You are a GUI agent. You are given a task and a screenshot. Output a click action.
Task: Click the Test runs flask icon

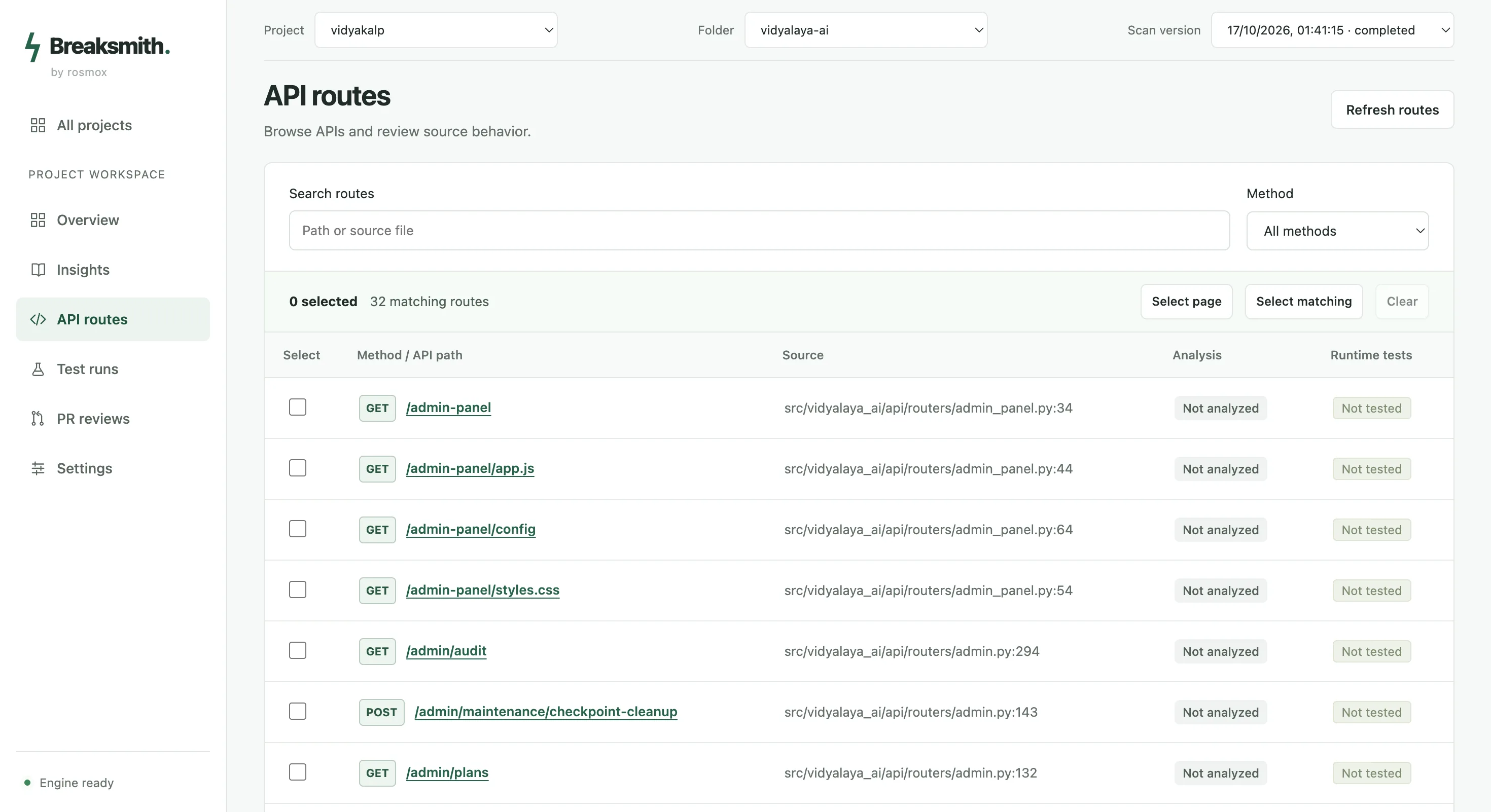(x=38, y=370)
